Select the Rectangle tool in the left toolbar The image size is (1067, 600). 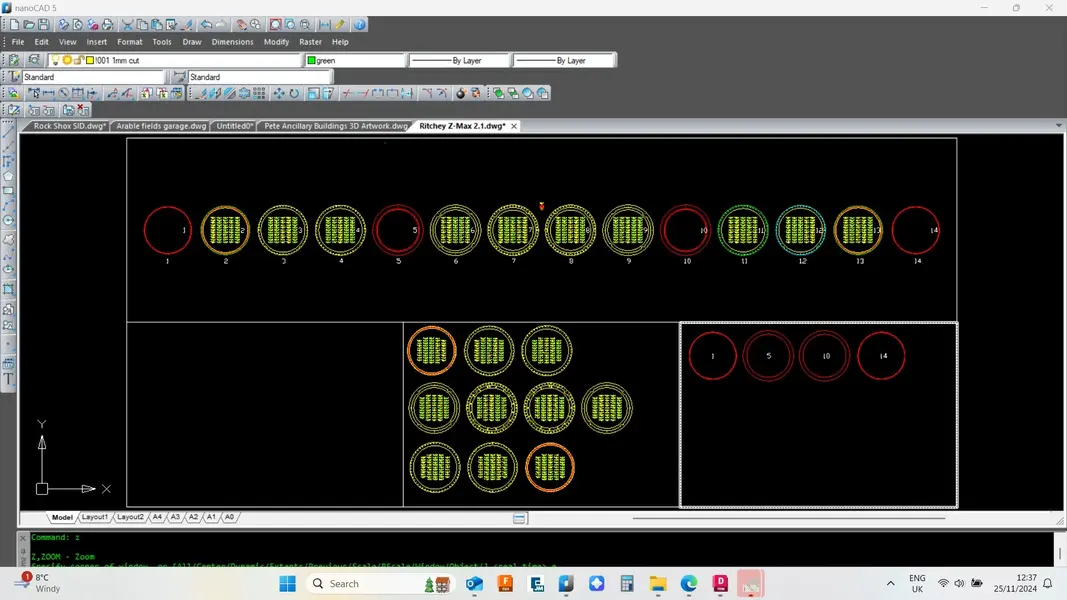coord(8,191)
